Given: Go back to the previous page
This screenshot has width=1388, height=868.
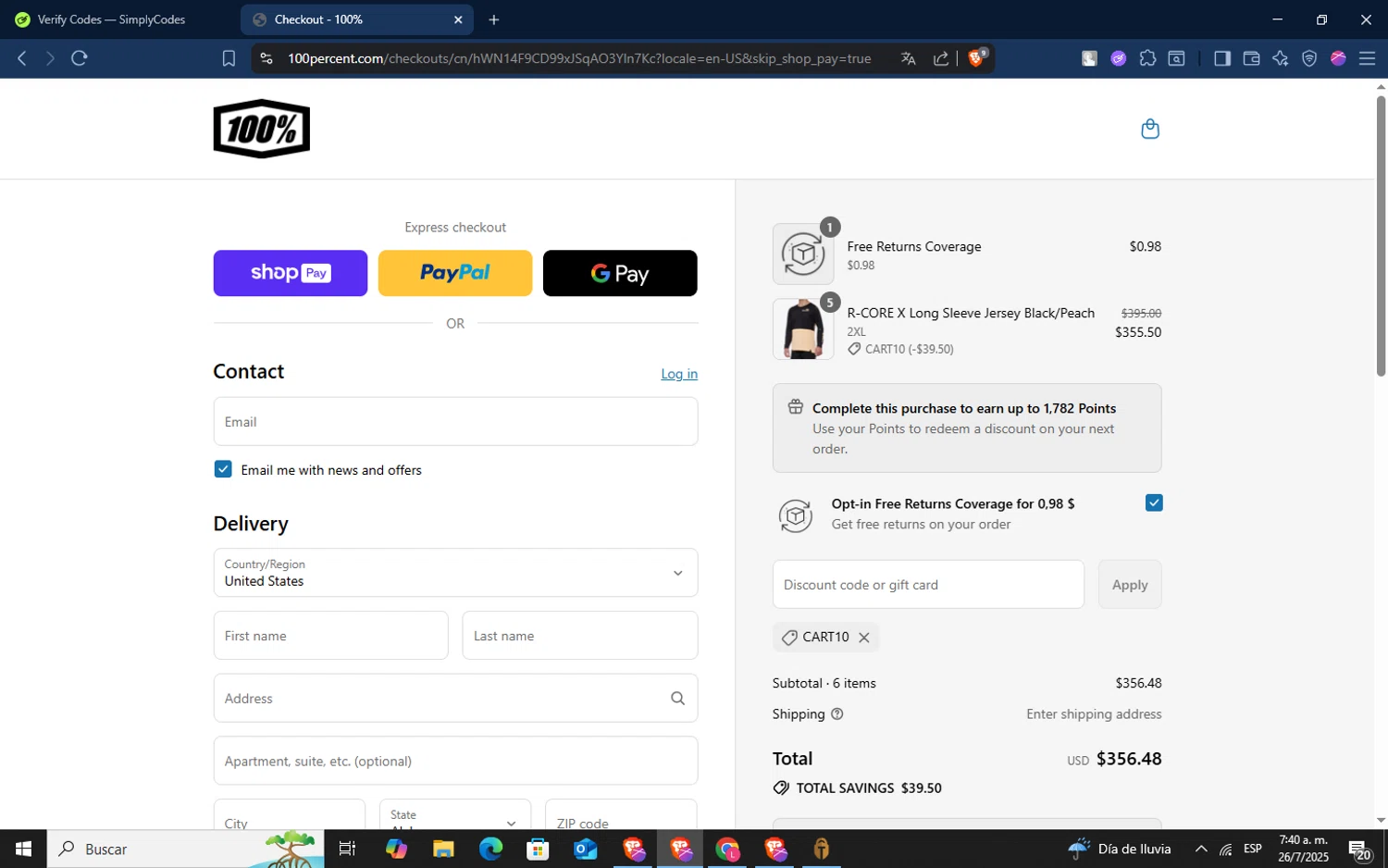Looking at the screenshot, I should point(22,58).
